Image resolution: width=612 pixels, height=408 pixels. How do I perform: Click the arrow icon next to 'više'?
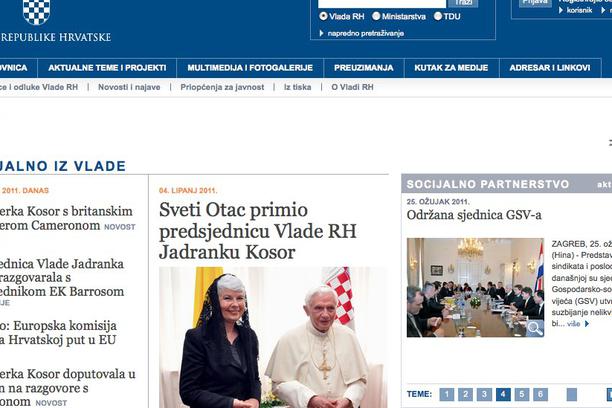[586, 324]
